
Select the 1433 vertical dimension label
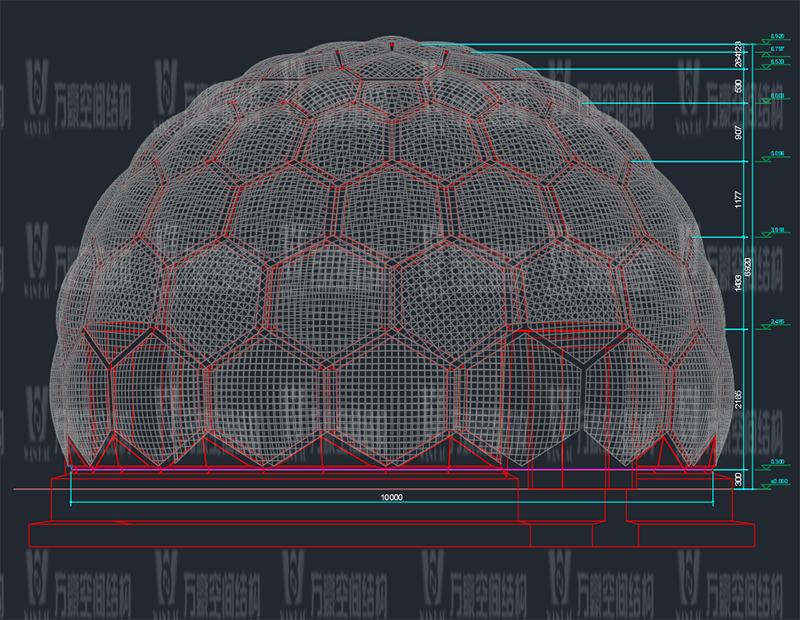pyautogui.click(x=737, y=283)
